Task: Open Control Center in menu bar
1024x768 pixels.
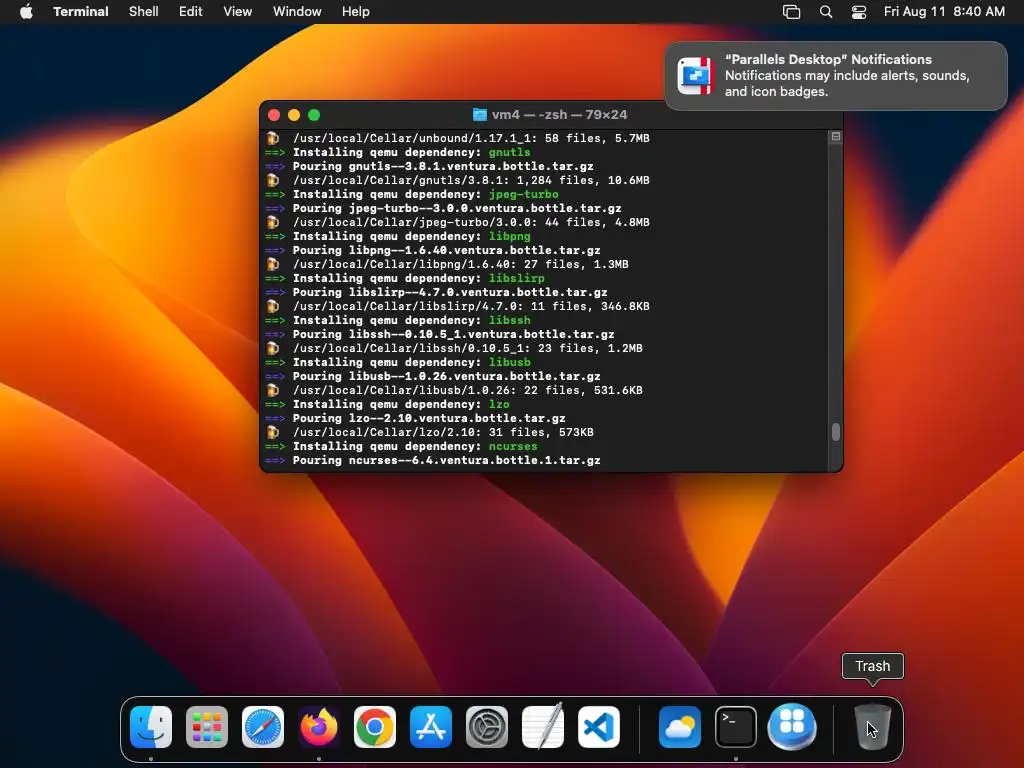Action: [x=859, y=12]
